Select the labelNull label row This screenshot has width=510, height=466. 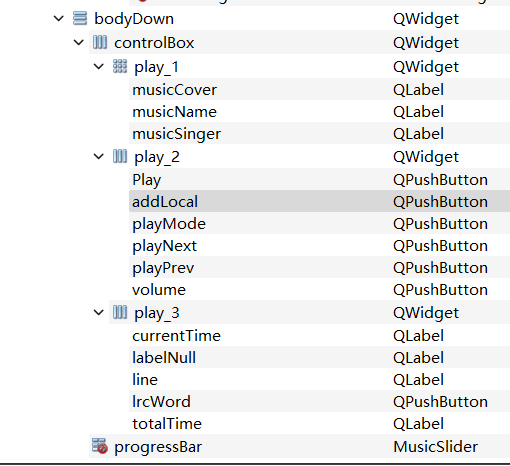coord(319,357)
